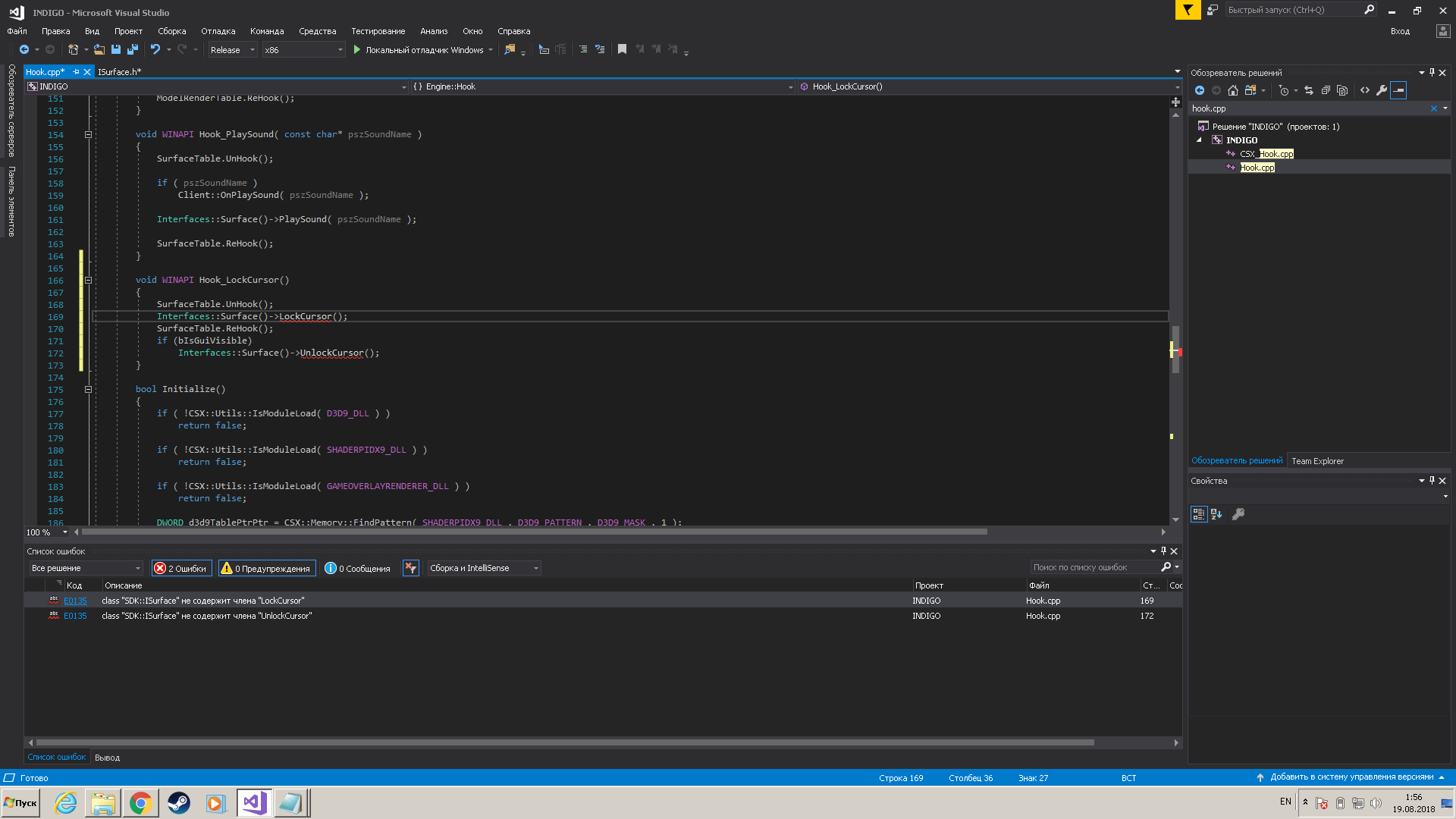Switch to the Вывод output tab
The width and height of the screenshot is (1456, 819).
[x=107, y=758]
